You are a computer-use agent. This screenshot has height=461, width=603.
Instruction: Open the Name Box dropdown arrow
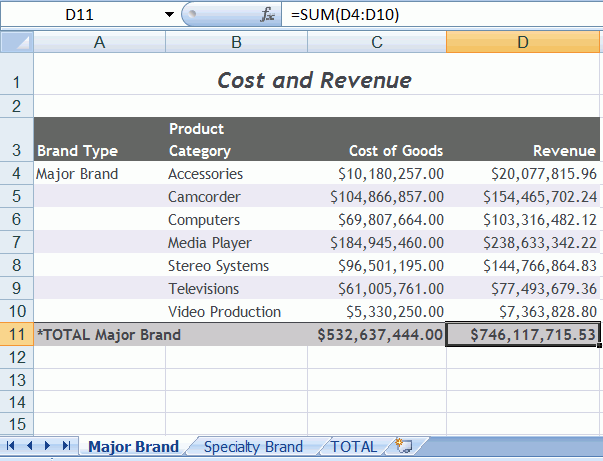tap(167, 15)
